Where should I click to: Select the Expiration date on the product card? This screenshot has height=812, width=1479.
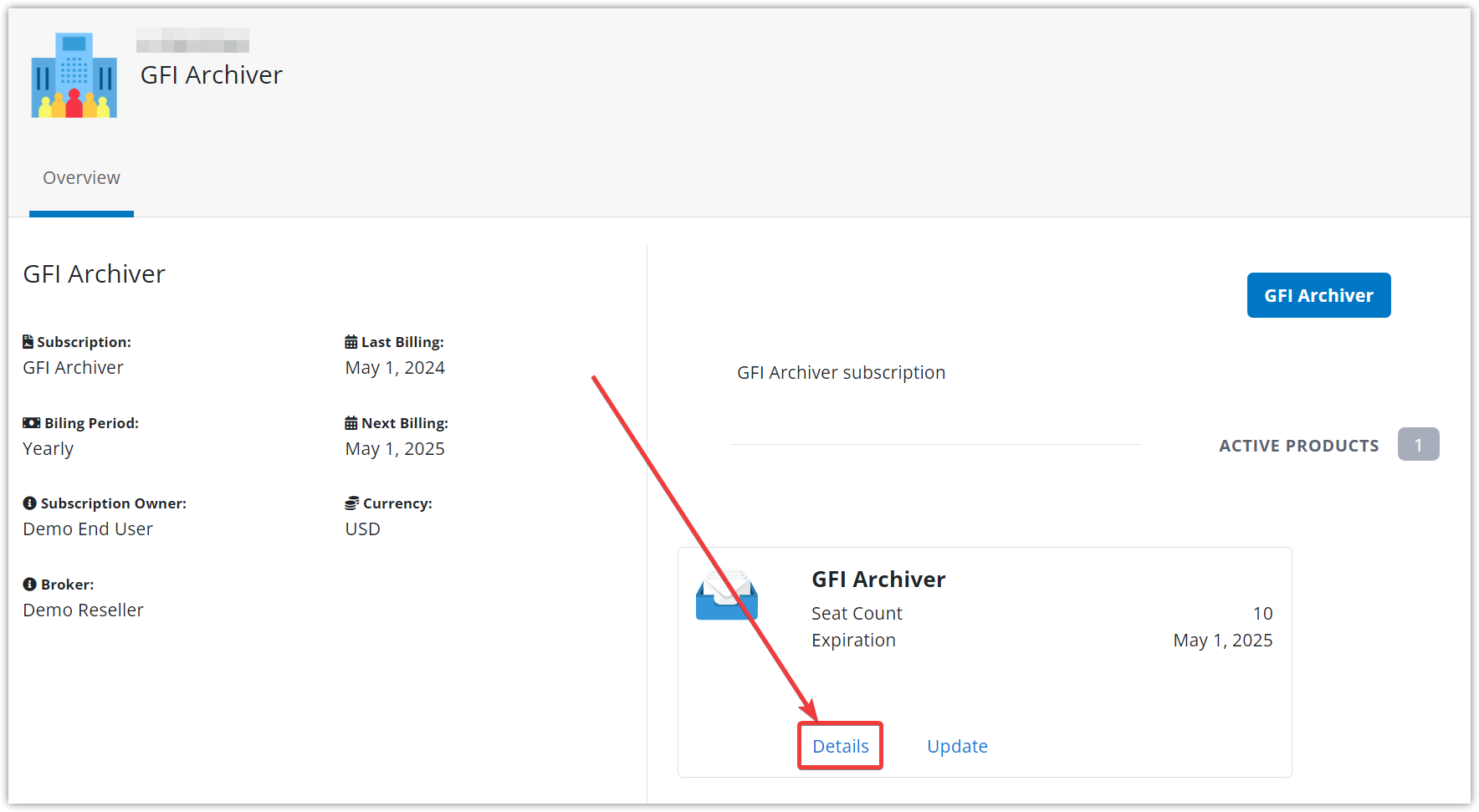pyautogui.click(x=1222, y=641)
